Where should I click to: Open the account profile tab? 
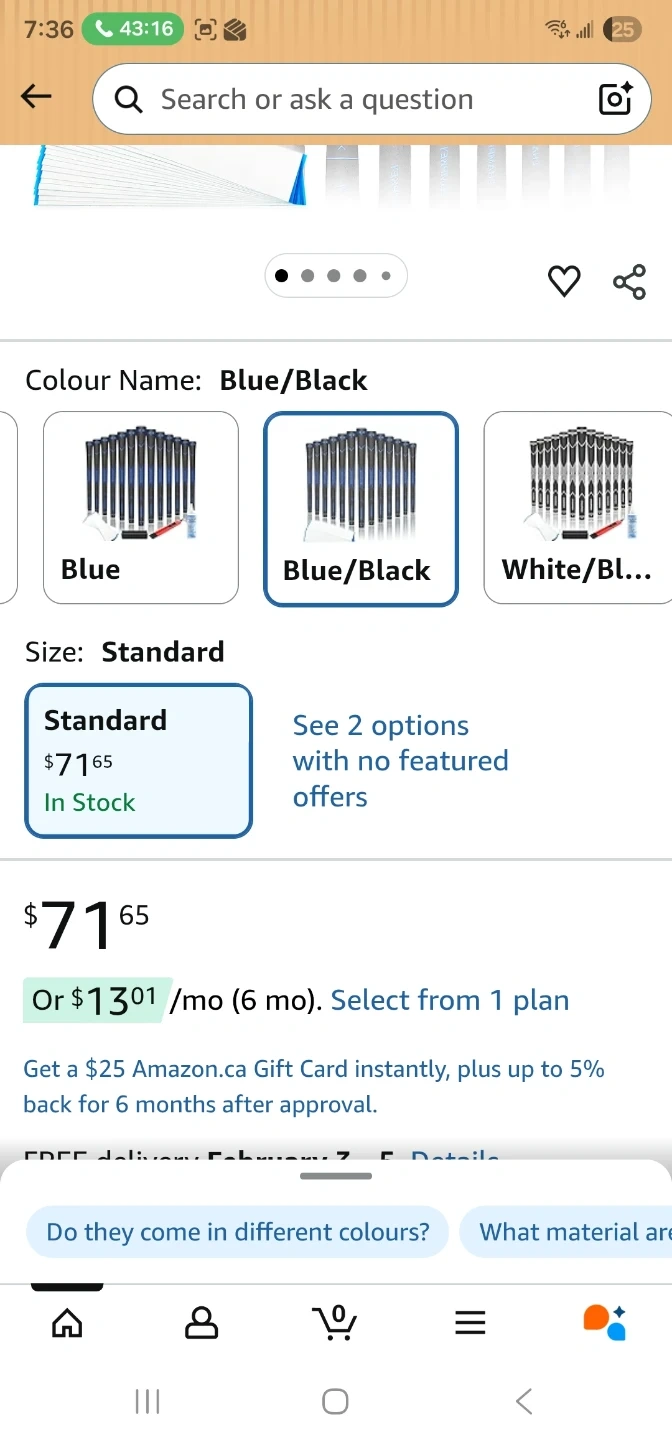(x=201, y=1323)
